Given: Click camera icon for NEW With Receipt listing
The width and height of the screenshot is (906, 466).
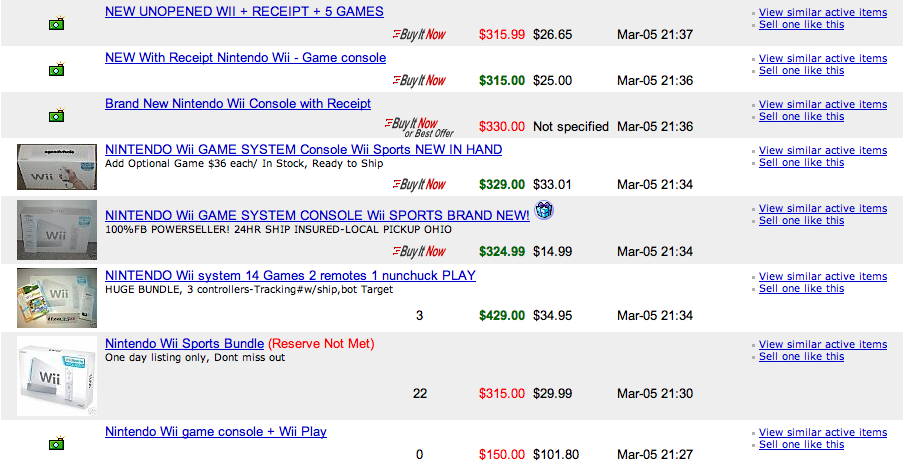Looking at the screenshot, I should pyautogui.click(x=56, y=70).
